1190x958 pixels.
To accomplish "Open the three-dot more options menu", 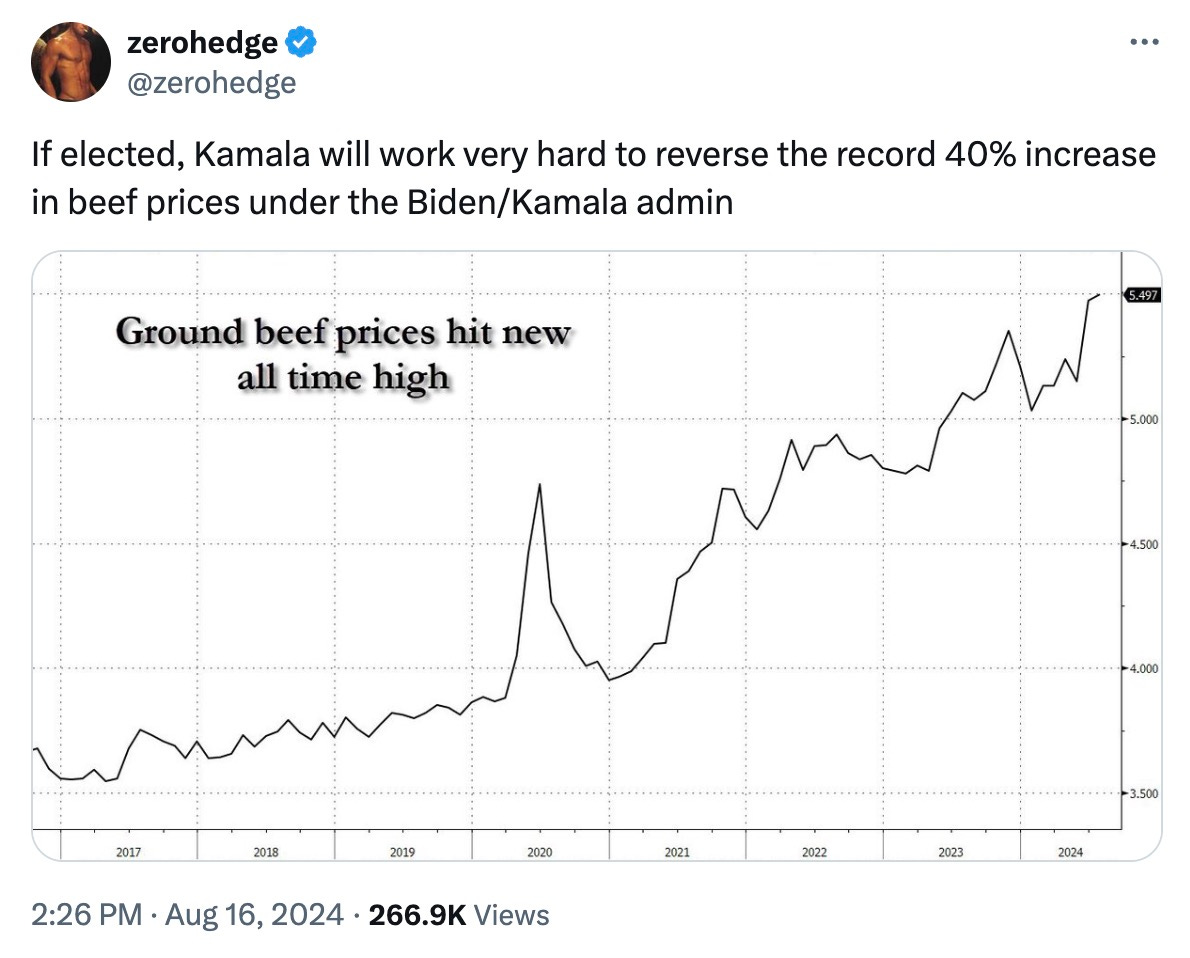I will coord(1144,42).
